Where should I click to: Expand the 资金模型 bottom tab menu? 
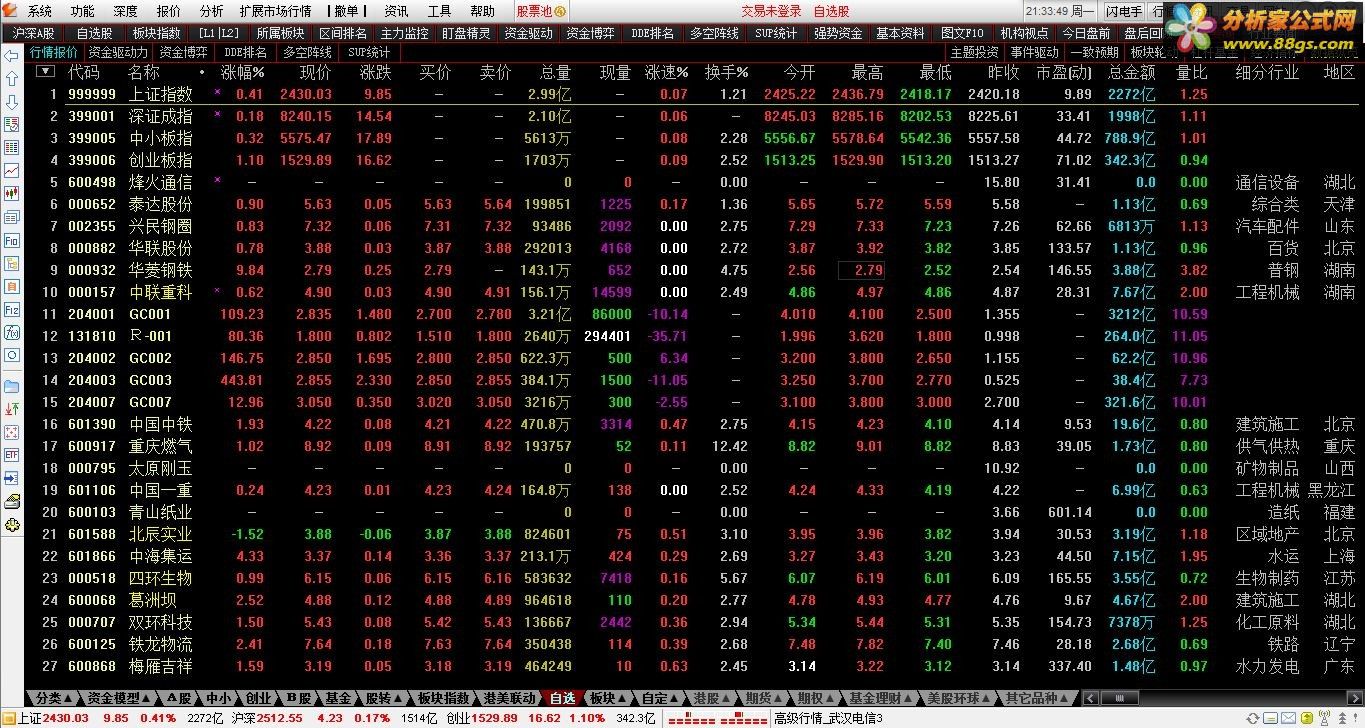tap(119, 698)
